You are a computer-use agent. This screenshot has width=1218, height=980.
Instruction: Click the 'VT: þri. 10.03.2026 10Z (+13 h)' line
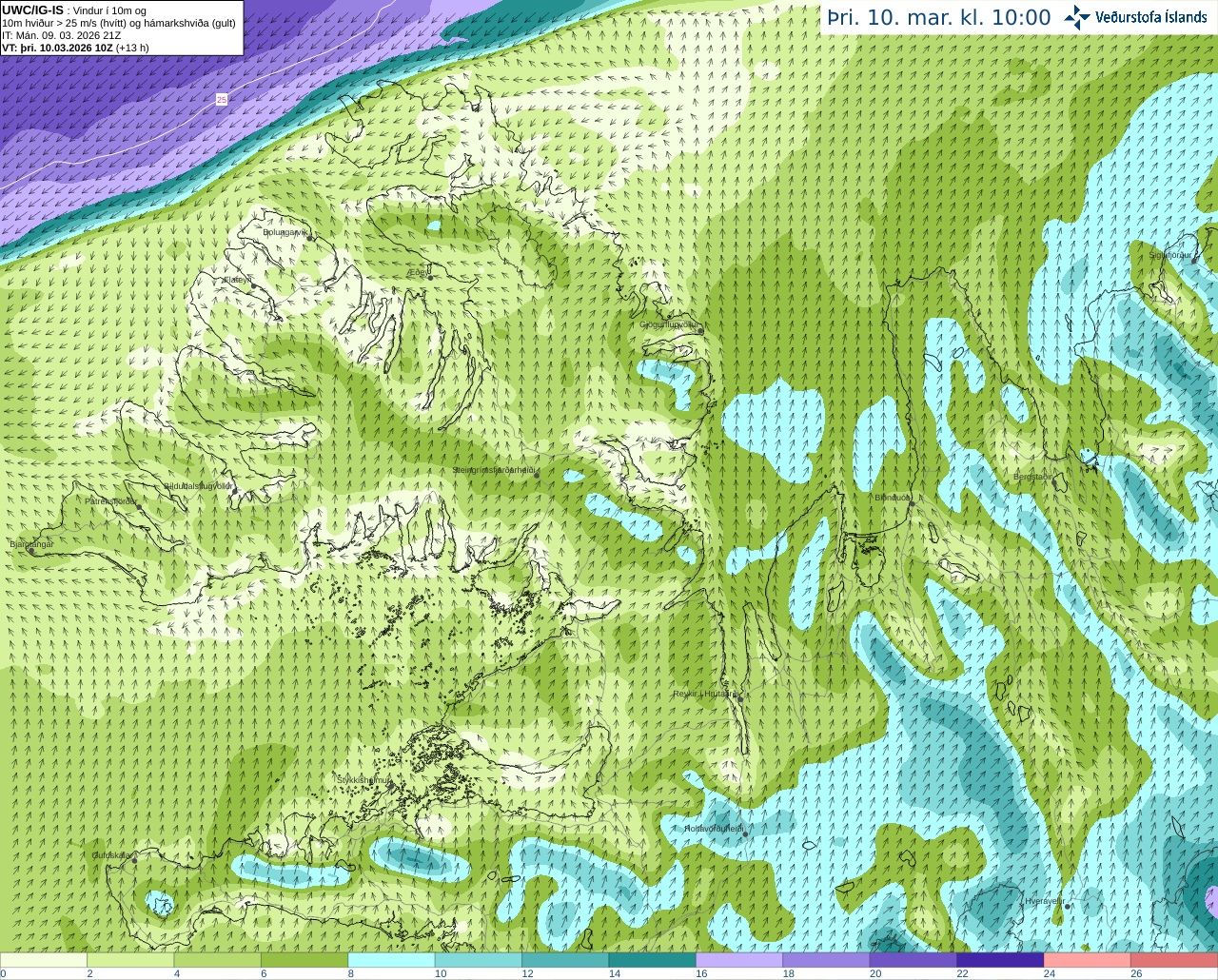(x=76, y=48)
